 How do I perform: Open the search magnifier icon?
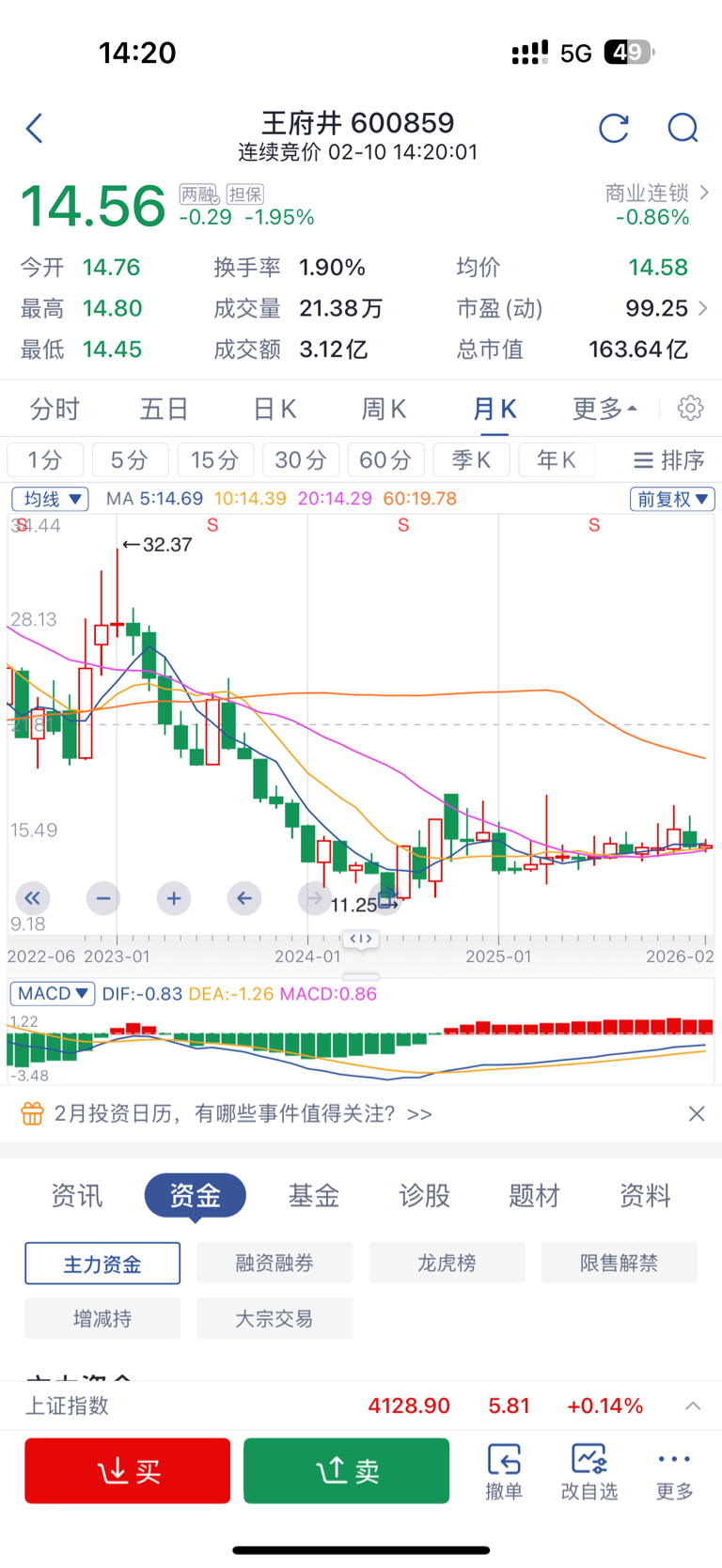[683, 128]
